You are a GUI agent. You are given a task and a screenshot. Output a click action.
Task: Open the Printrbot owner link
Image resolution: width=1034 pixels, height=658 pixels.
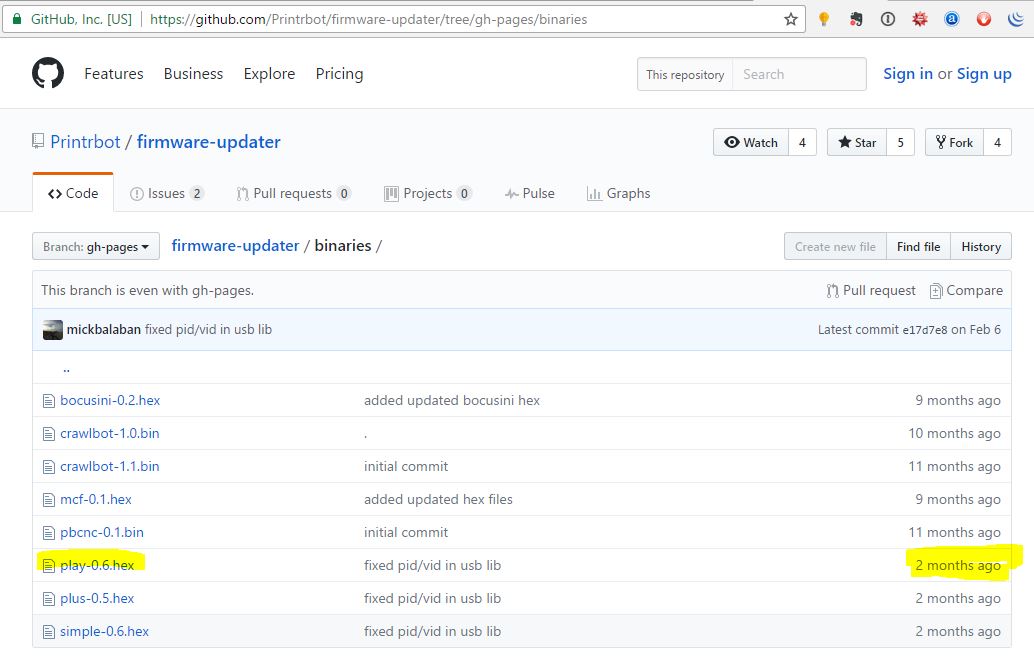(x=86, y=142)
